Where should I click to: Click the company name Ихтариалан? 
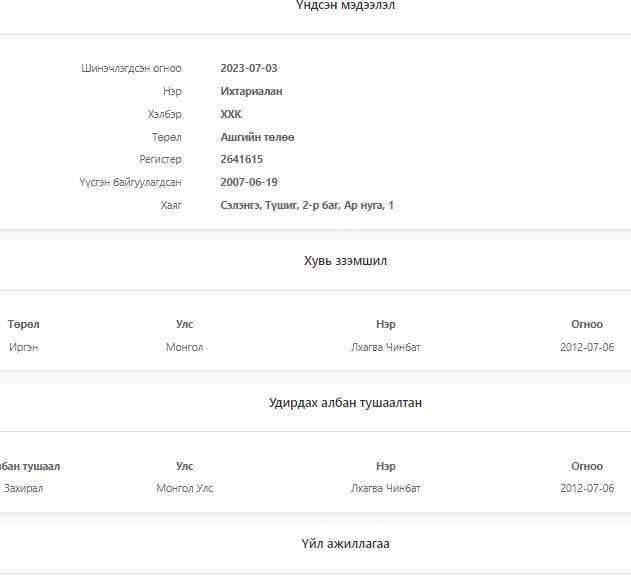click(x=251, y=91)
